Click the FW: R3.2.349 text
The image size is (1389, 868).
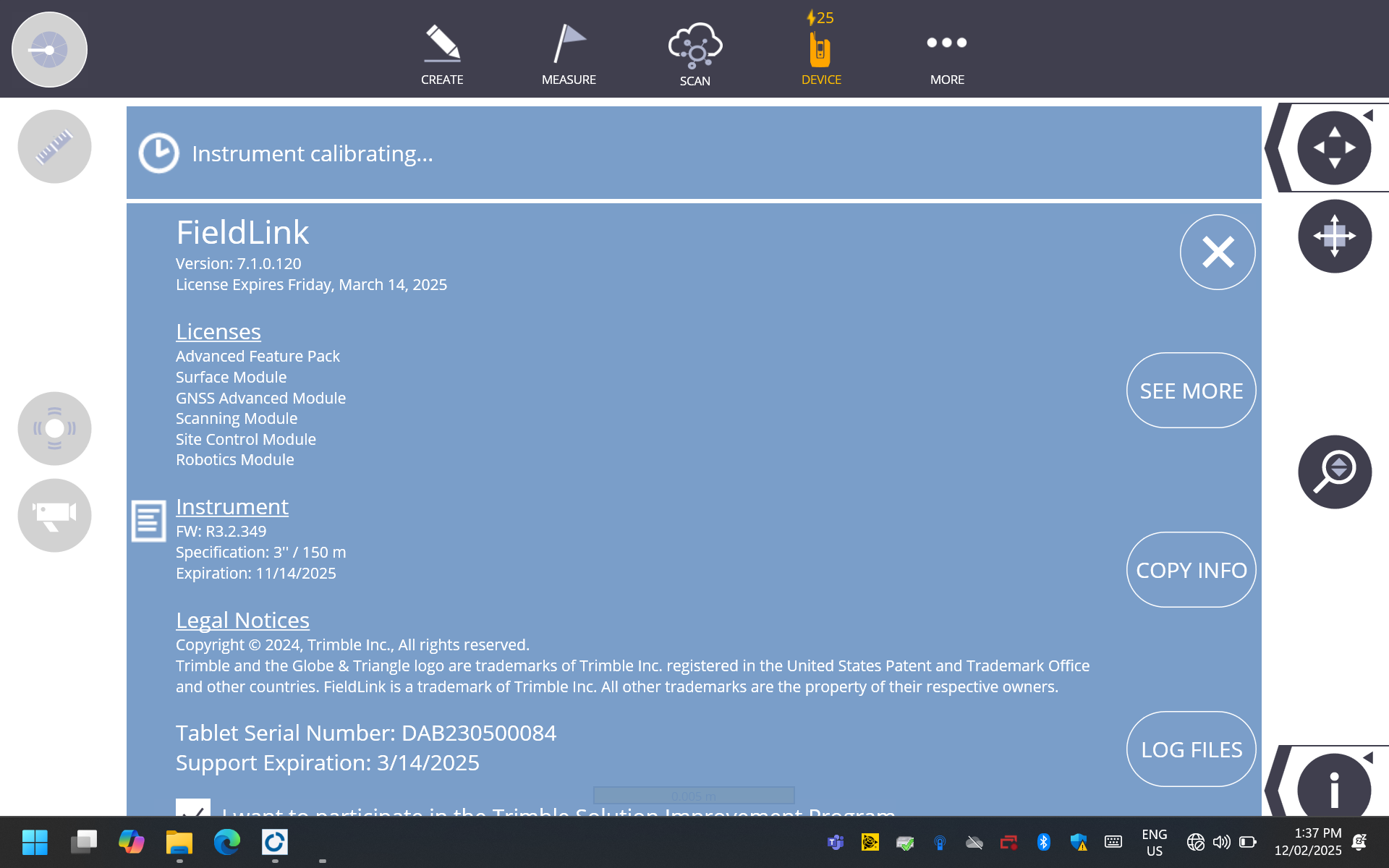221,532
